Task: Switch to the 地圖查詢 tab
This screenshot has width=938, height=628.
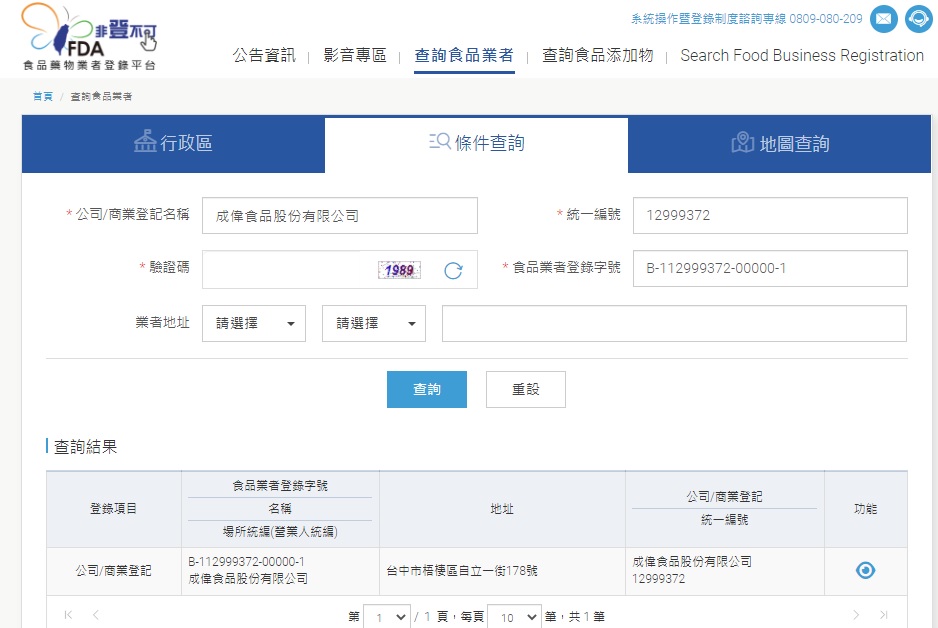Action: (780, 144)
